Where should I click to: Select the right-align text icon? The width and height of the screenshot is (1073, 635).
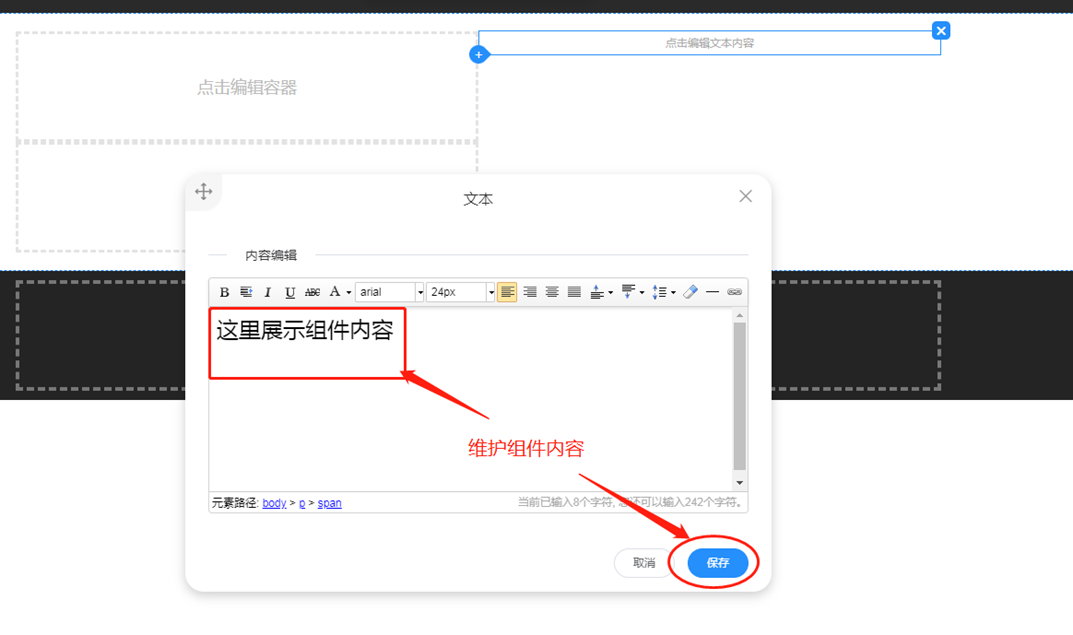point(530,292)
